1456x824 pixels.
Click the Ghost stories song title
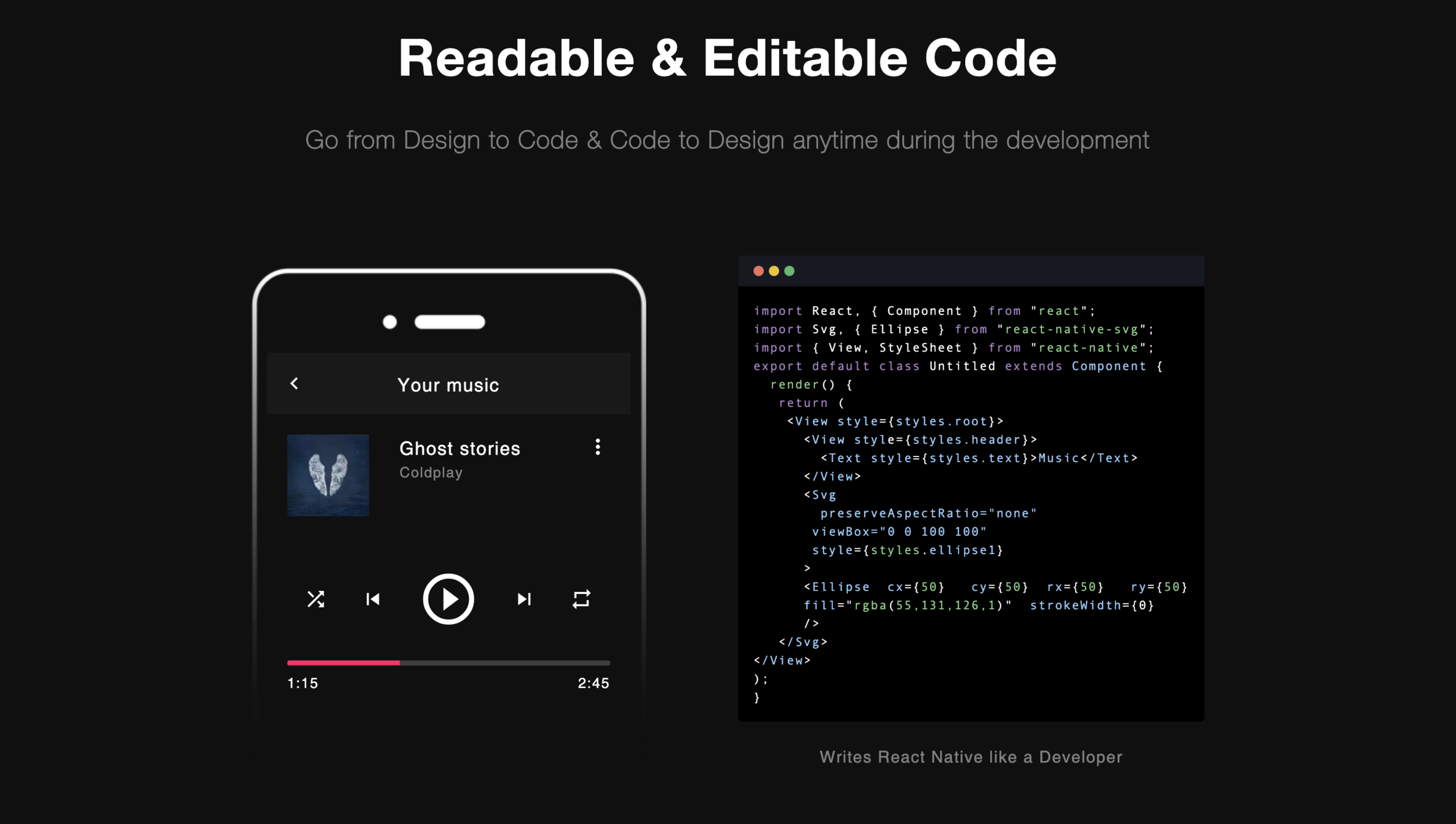click(x=459, y=449)
